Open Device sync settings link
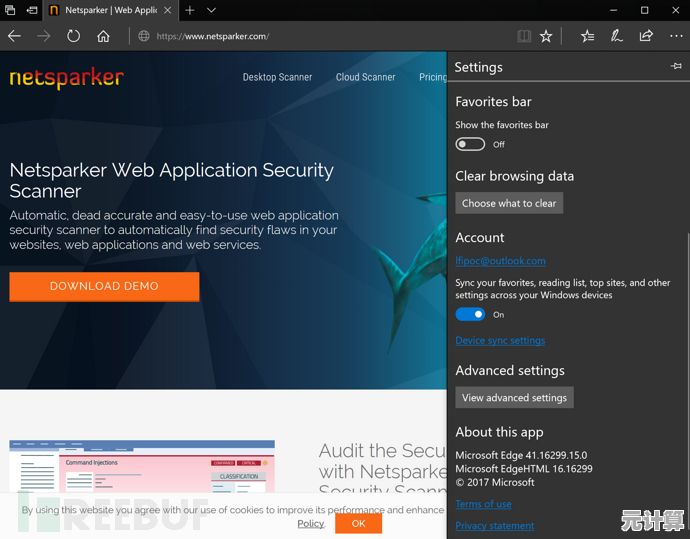The width and height of the screenshot is (690, 539). pos(500,341)
